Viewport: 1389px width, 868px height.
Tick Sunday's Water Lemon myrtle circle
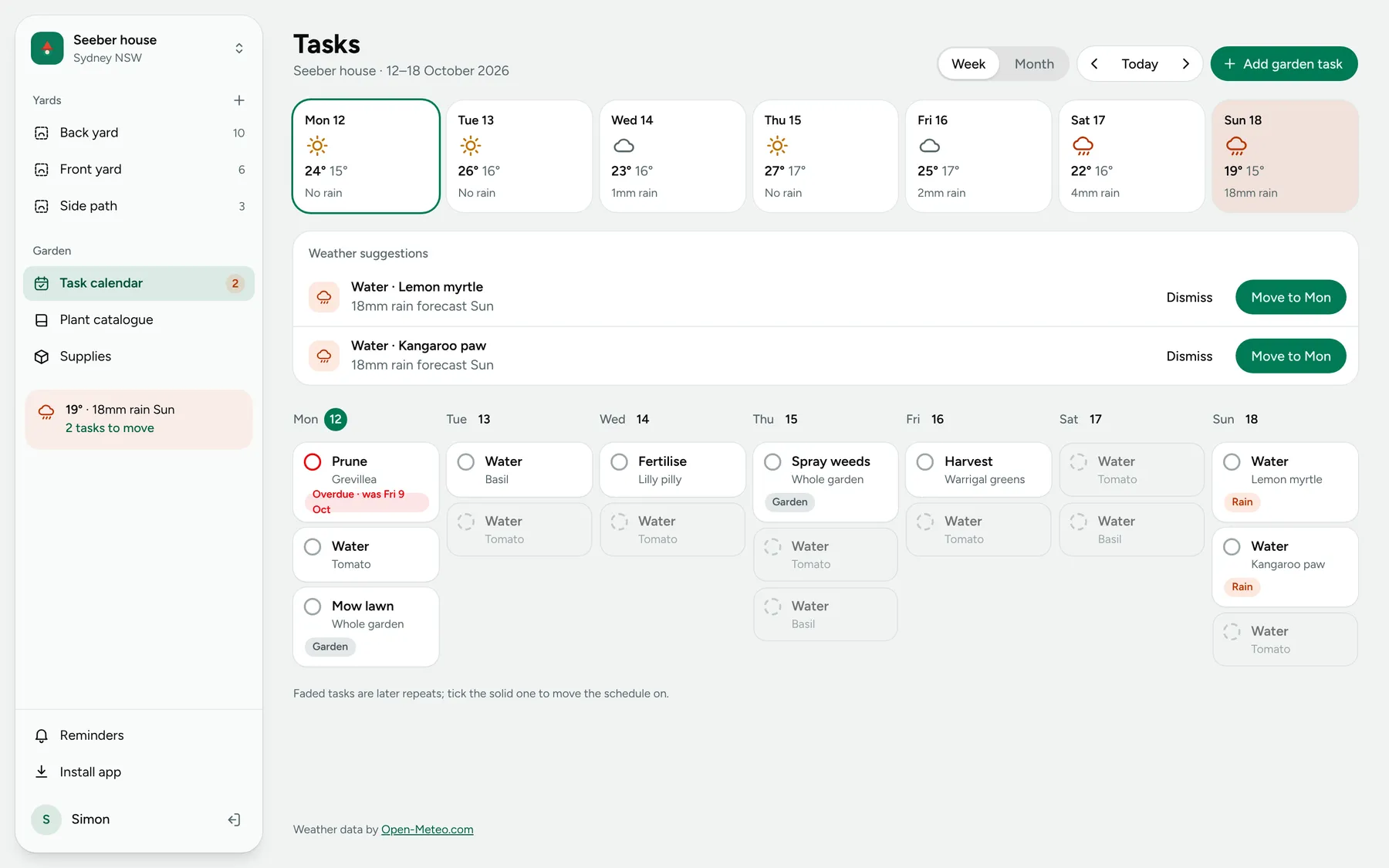[x=1232, y=462]
